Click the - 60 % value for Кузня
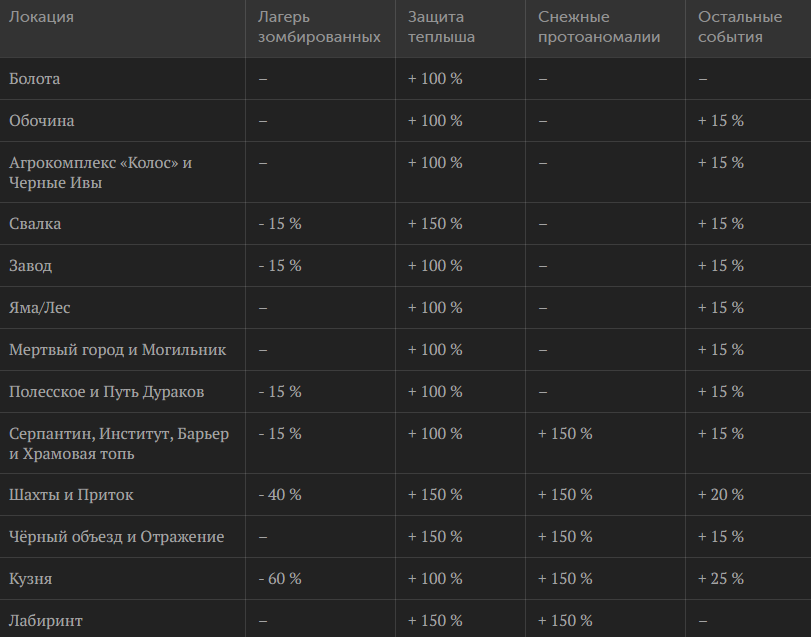Image resolution: width=811 pixels, height=637 pixels. [x=280, y=578]
